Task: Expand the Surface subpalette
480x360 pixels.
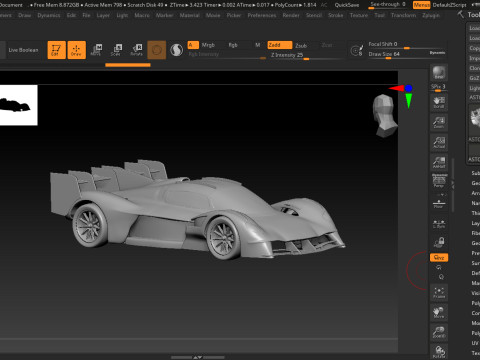Action: [x=475, y=263]
